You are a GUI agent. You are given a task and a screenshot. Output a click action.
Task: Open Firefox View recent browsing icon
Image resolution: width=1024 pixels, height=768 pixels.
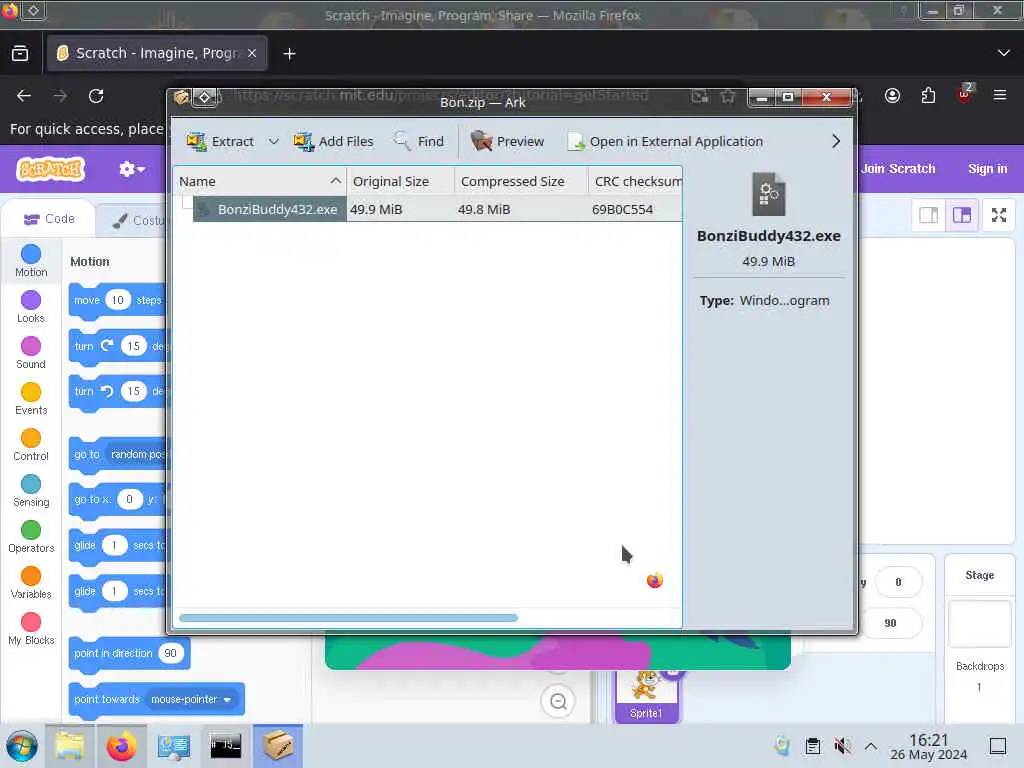20,54
